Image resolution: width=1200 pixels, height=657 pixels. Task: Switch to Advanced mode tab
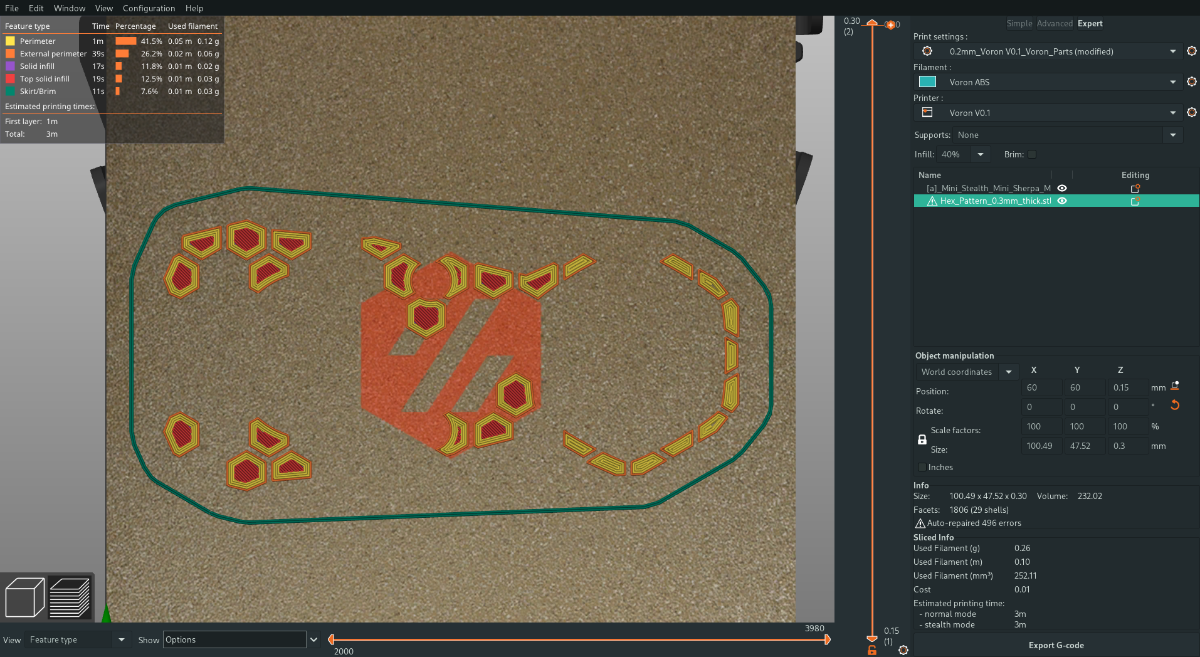pos(1054,23)
